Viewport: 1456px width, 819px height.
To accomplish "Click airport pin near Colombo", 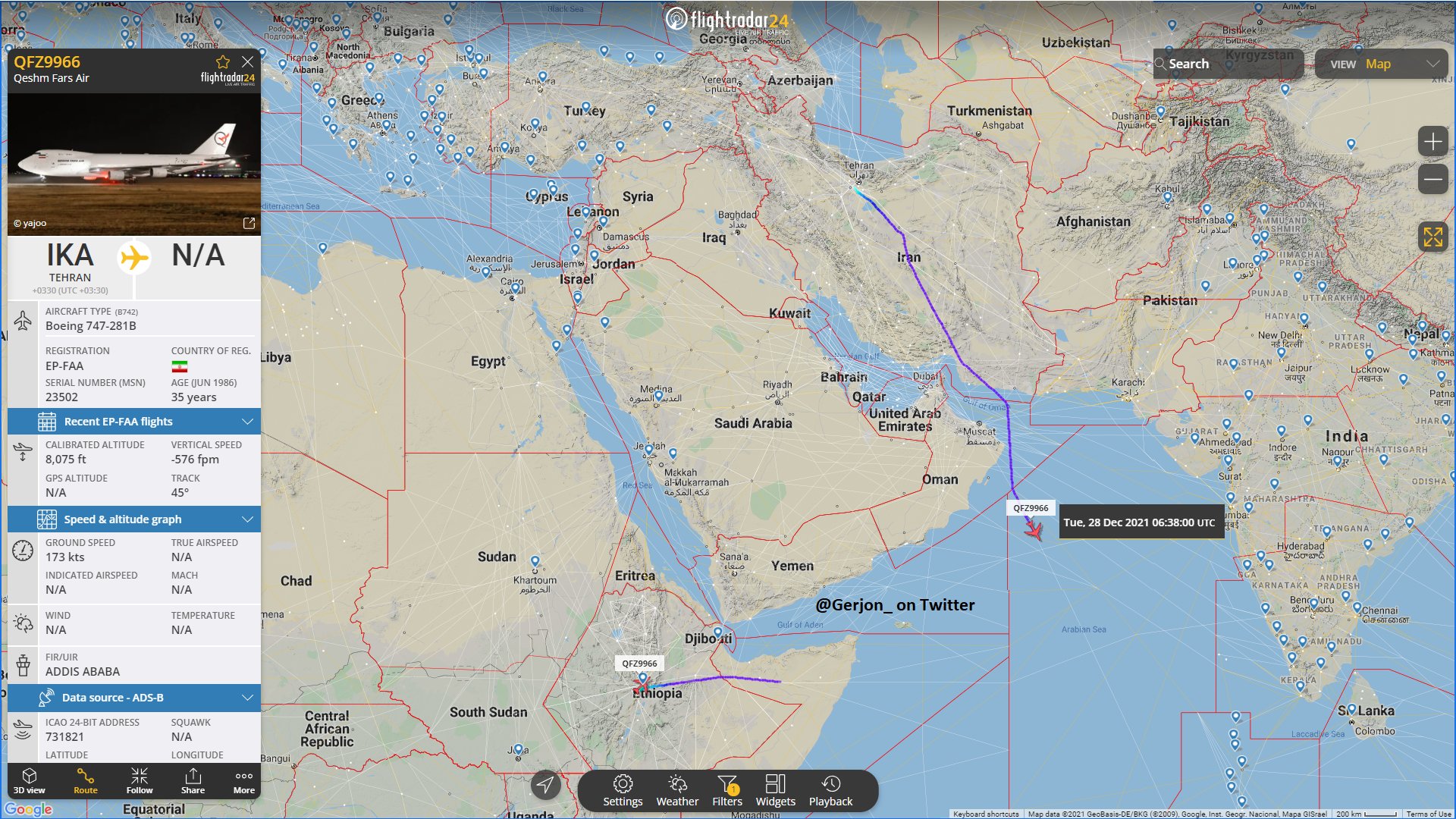I will tap(1352, 710).
